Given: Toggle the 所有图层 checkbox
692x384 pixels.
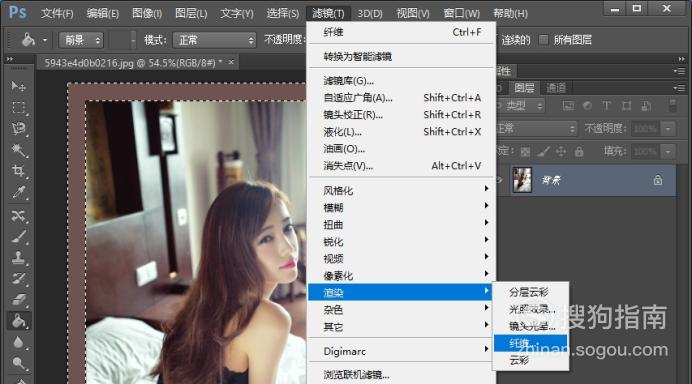Looking at the screenshot, I should coord(543,40).
